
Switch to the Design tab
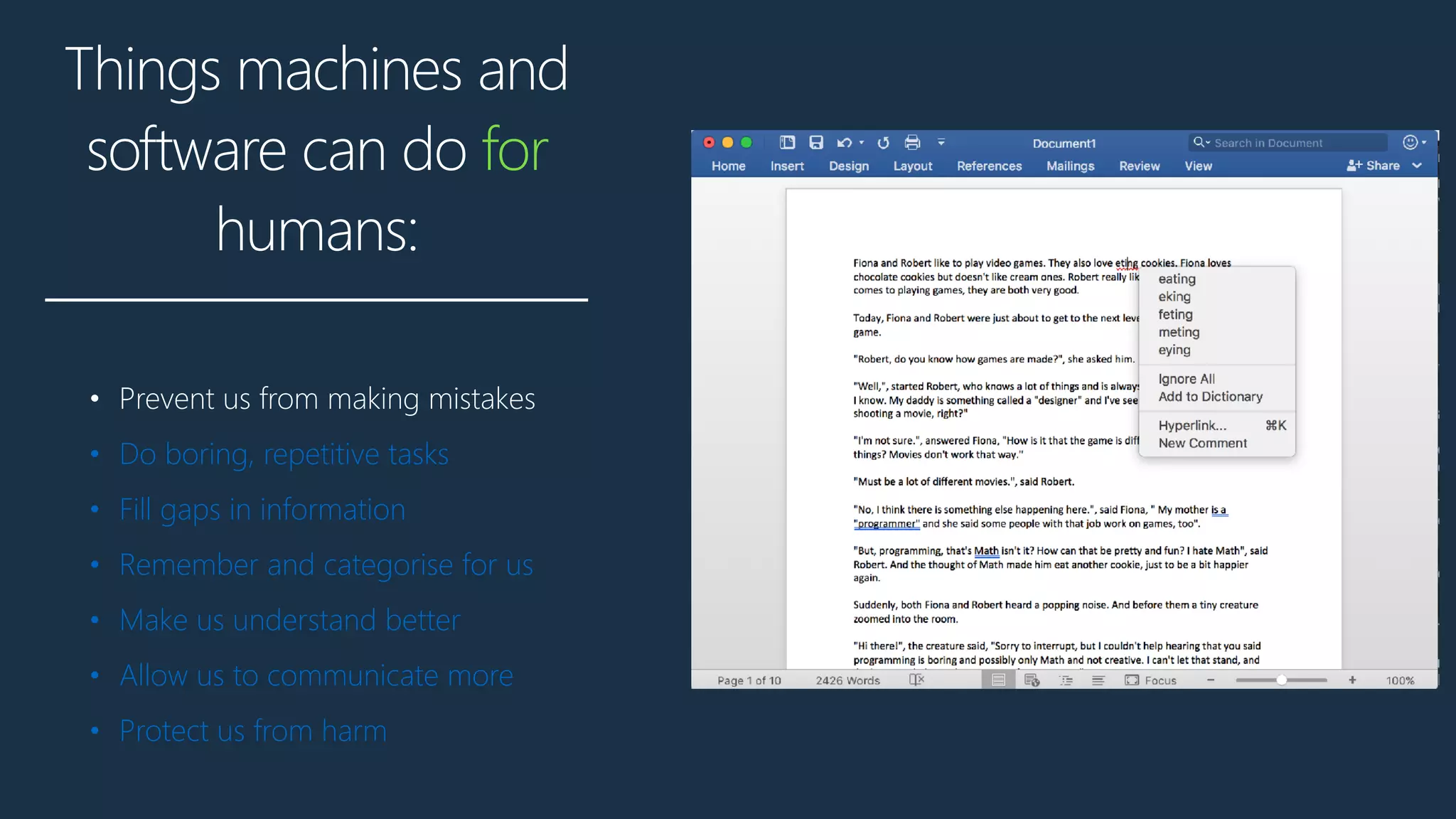pos(849,166)
